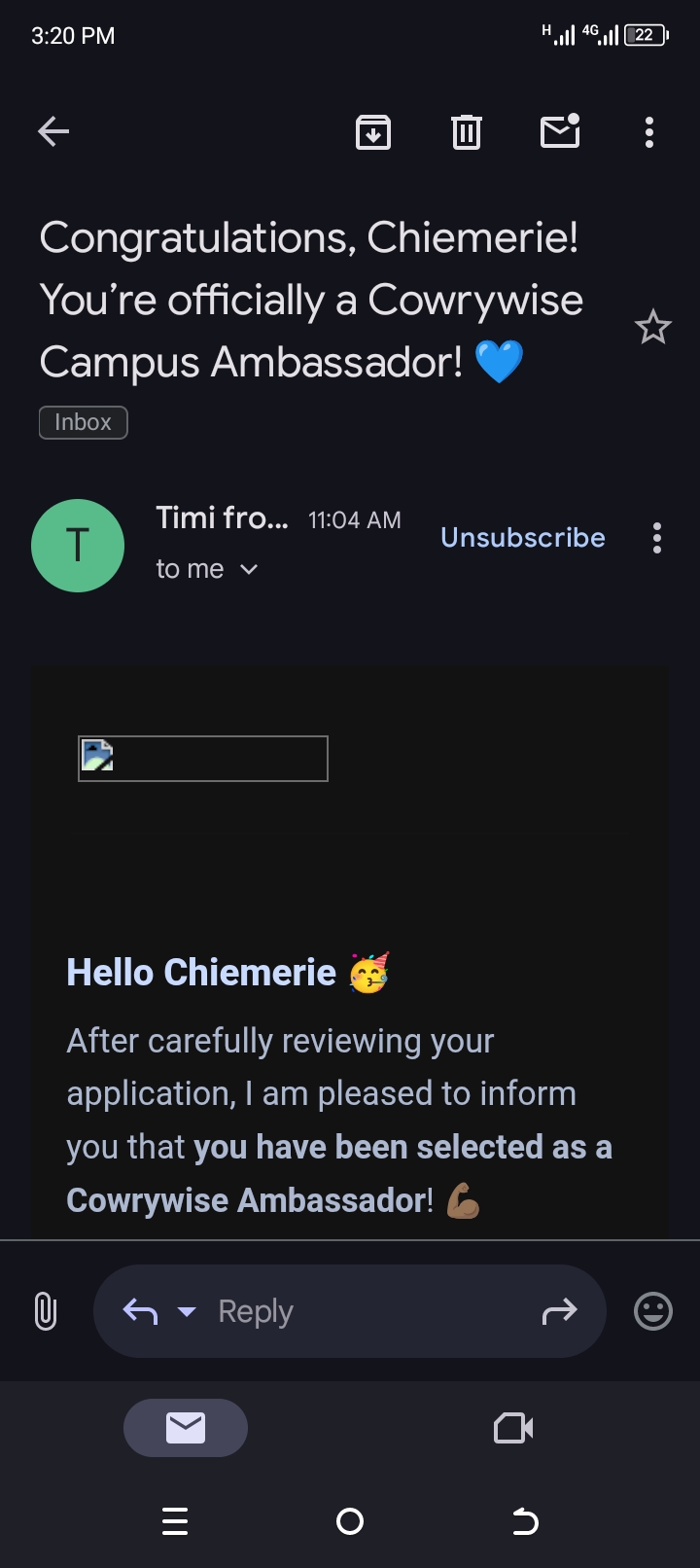
Task: Forward the email using arrow icon
Action: pos(559,1311)
